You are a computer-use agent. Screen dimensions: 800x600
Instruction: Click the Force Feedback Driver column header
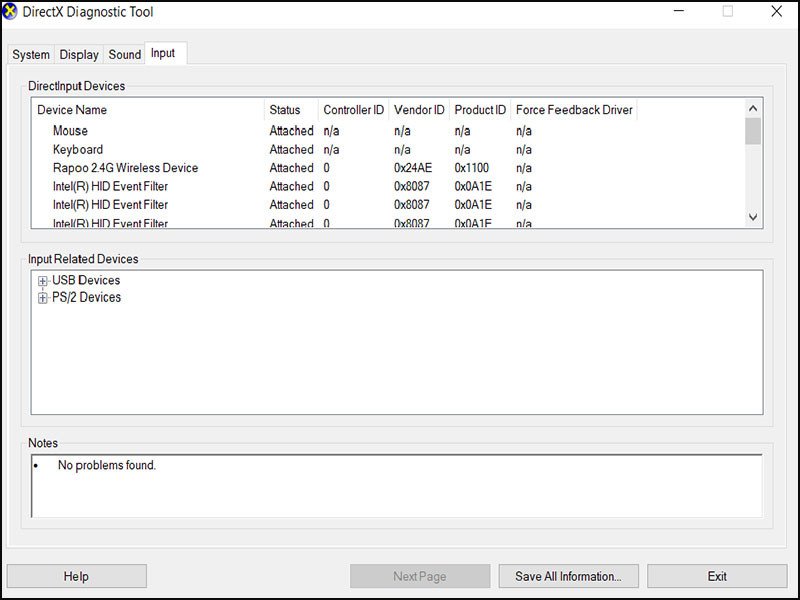click(573, 110)
